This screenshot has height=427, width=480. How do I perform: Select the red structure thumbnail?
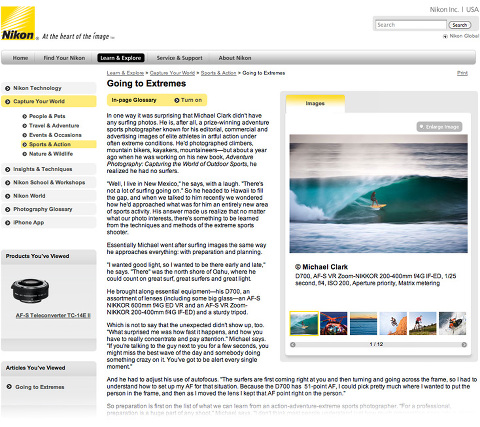pyautogui.click(x=334, y=323)
